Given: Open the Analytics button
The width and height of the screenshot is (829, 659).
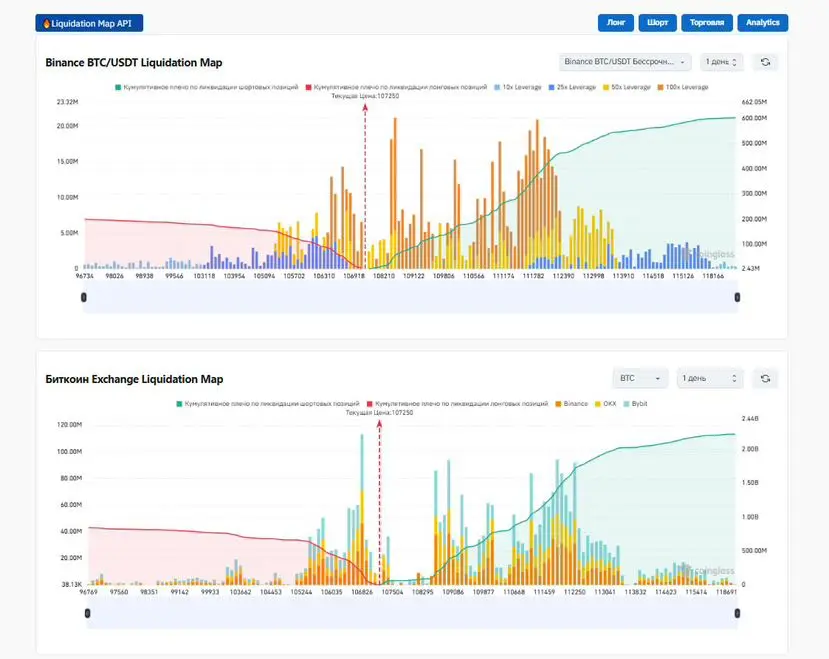Looking at the screenshot, I should pyautogui.click(x=763, y=23).
